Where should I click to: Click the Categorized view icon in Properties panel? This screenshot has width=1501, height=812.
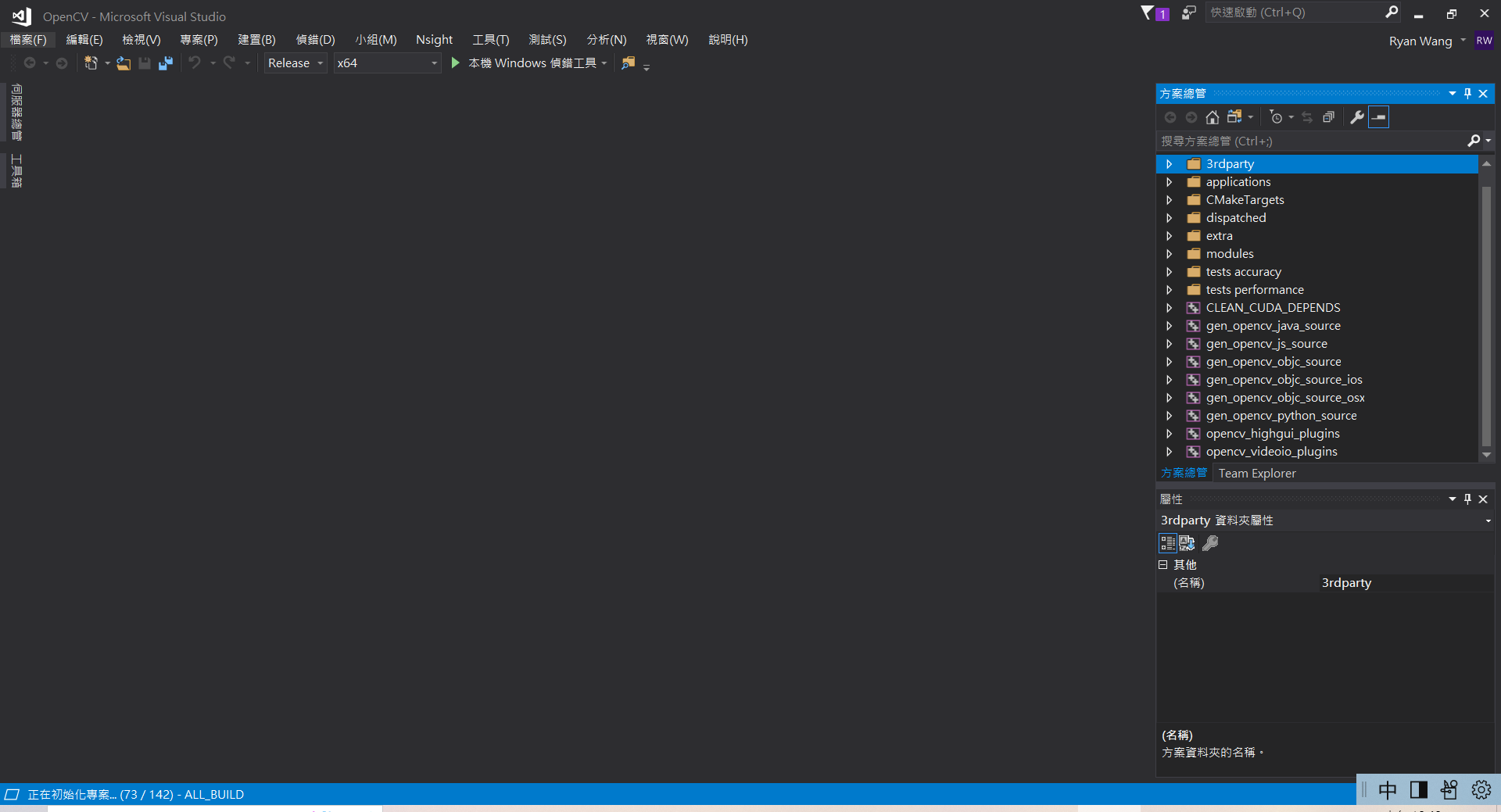(x=1168, y=543)
